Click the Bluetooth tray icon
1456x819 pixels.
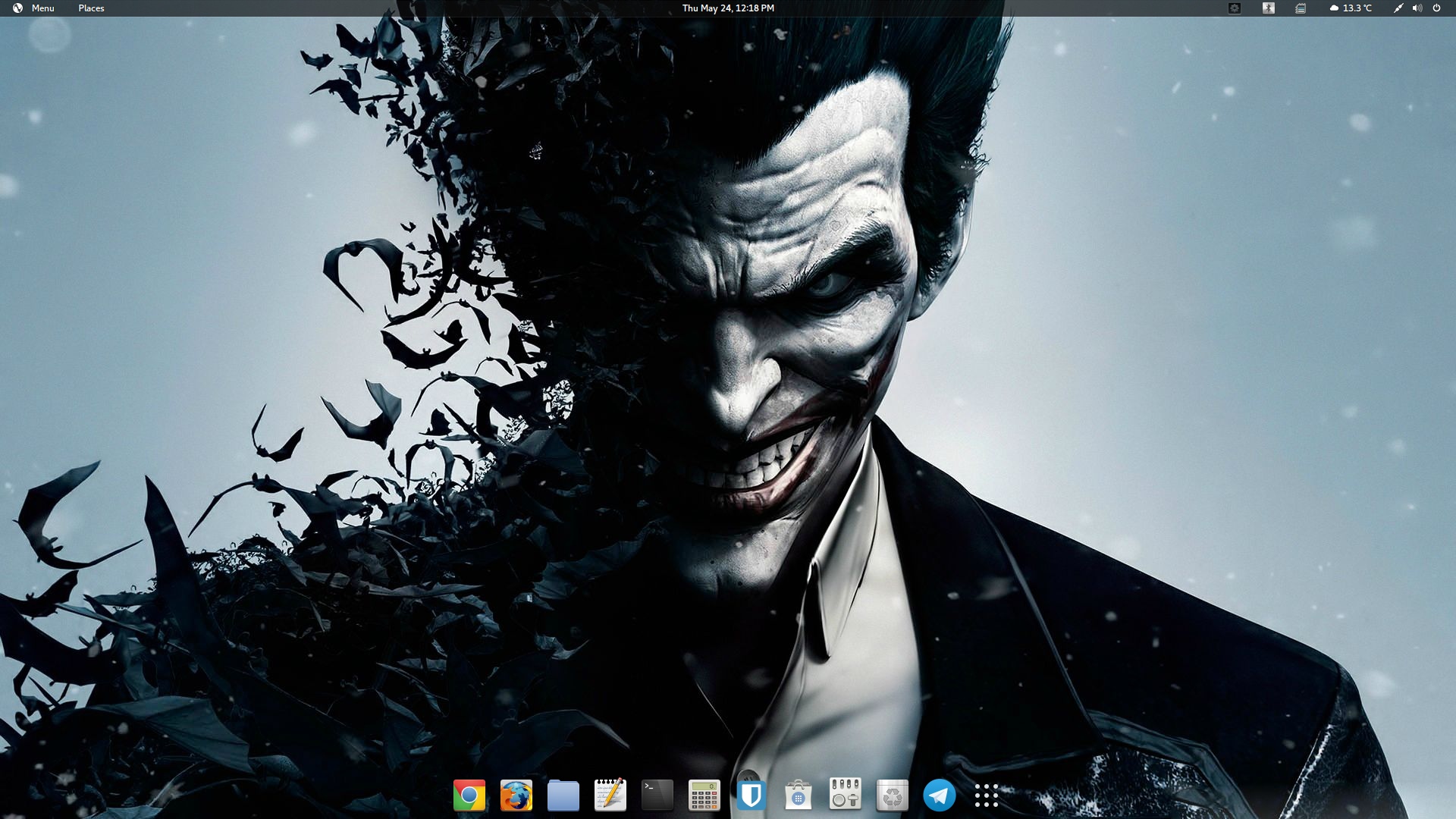point(1268,8)
